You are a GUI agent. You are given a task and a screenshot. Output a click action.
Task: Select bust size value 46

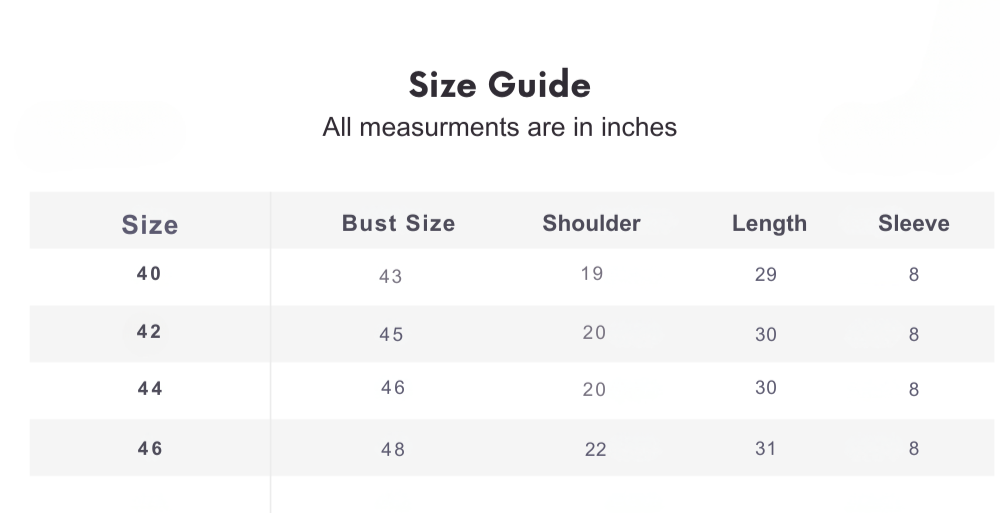(x=393, y=387)
